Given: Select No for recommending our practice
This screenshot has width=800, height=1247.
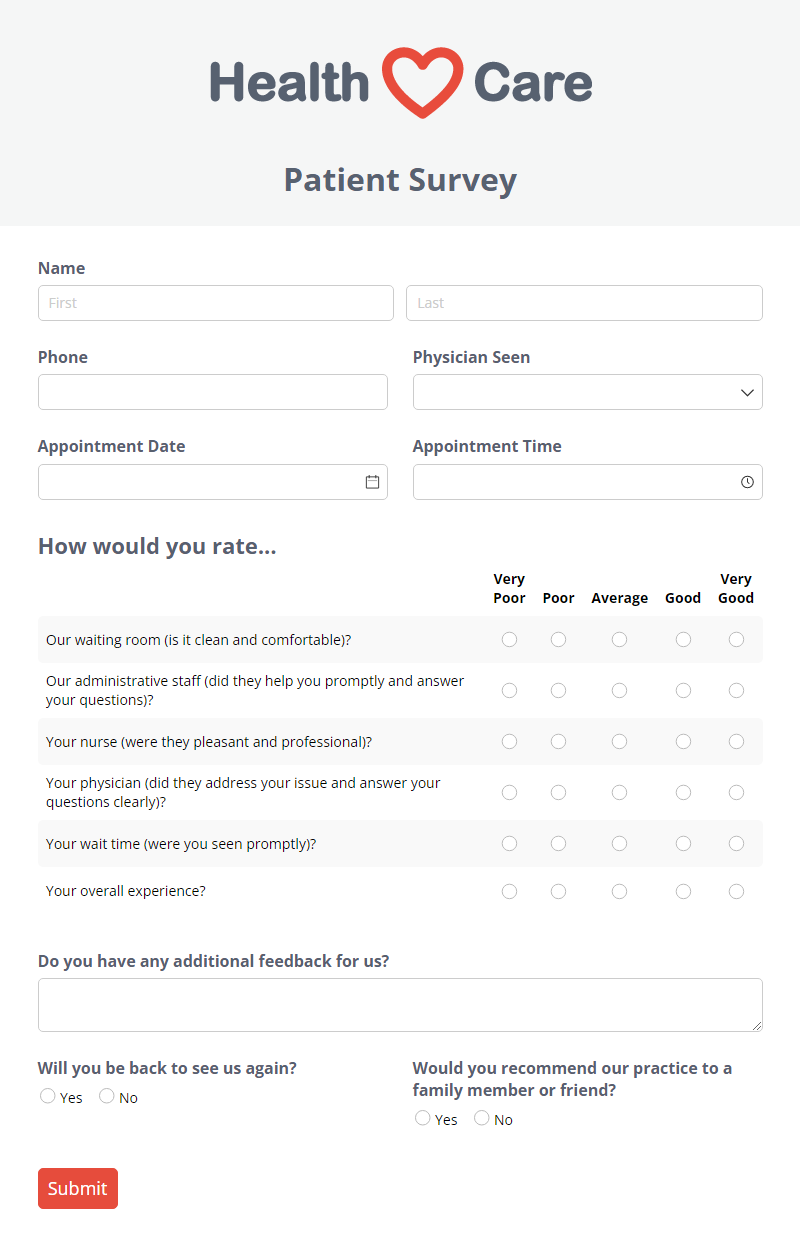Looking at the screenshot, I should pos(481,1118).
